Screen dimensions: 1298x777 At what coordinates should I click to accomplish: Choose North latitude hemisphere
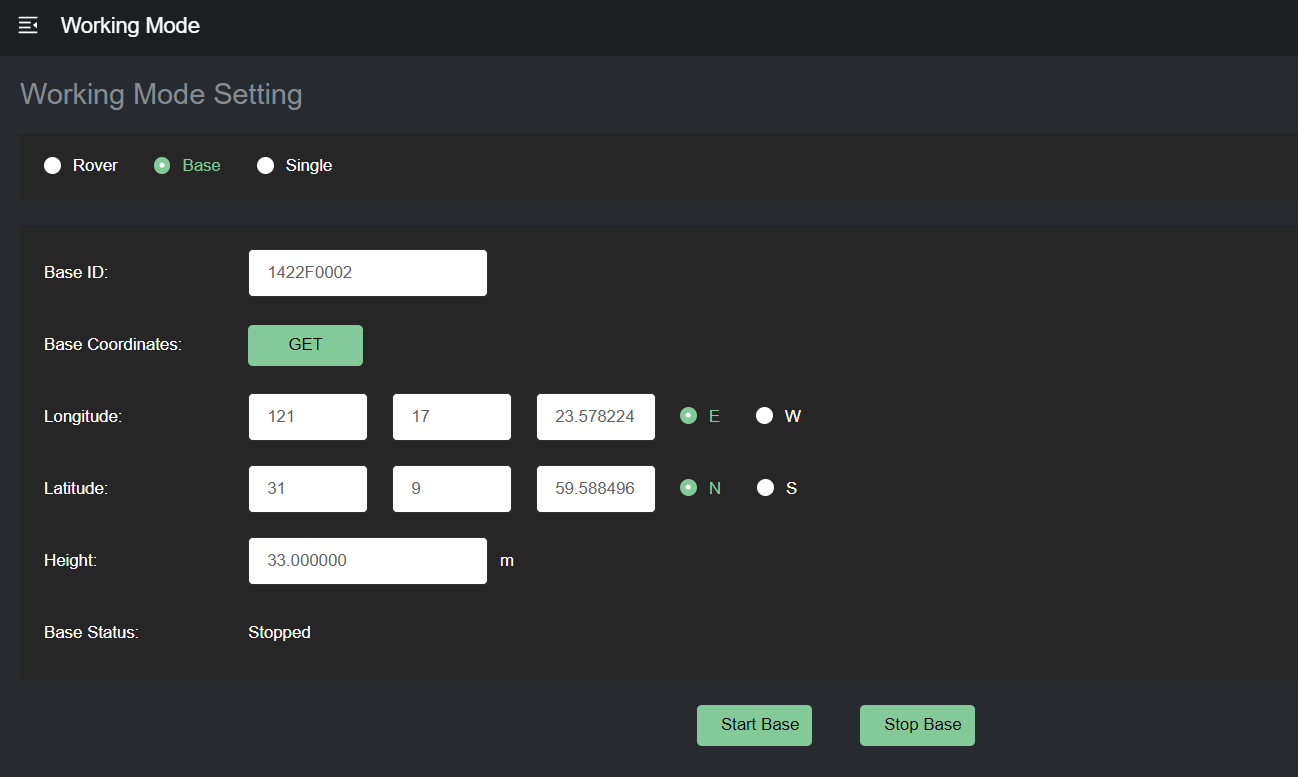689,488
